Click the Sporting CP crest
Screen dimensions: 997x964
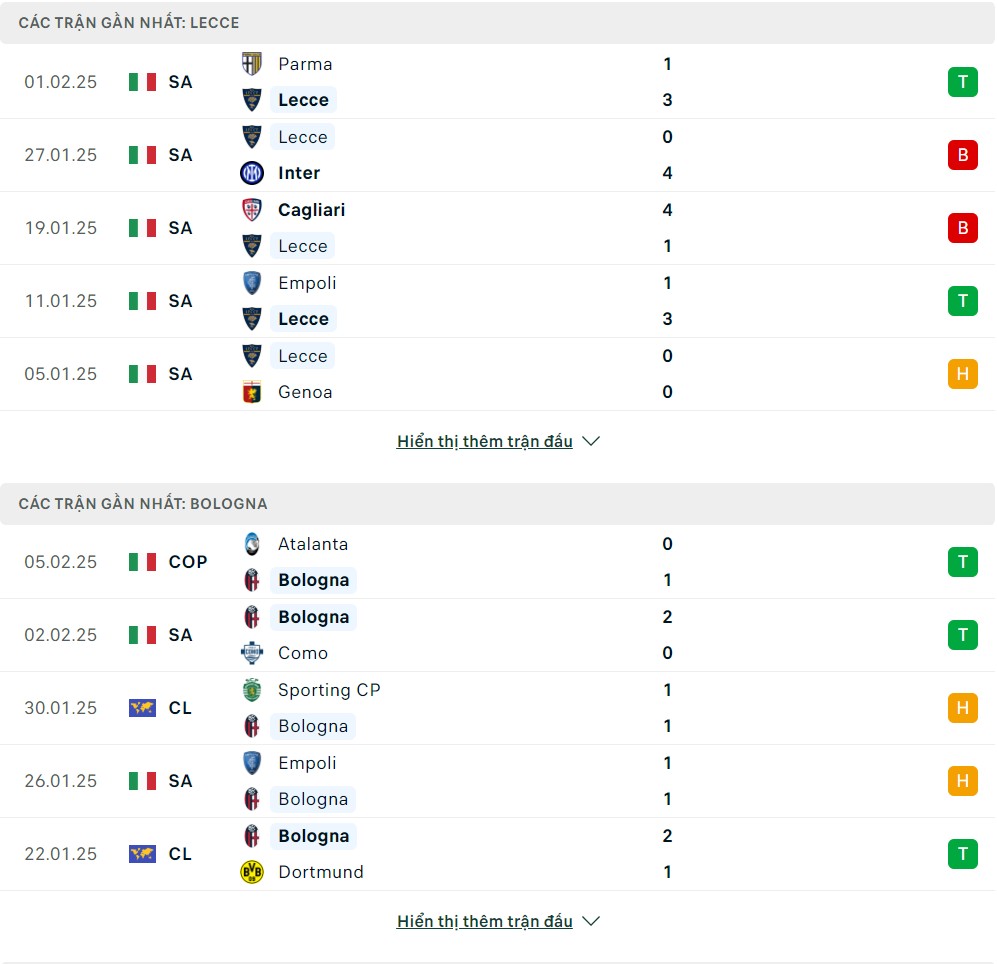tap(252, 690)
